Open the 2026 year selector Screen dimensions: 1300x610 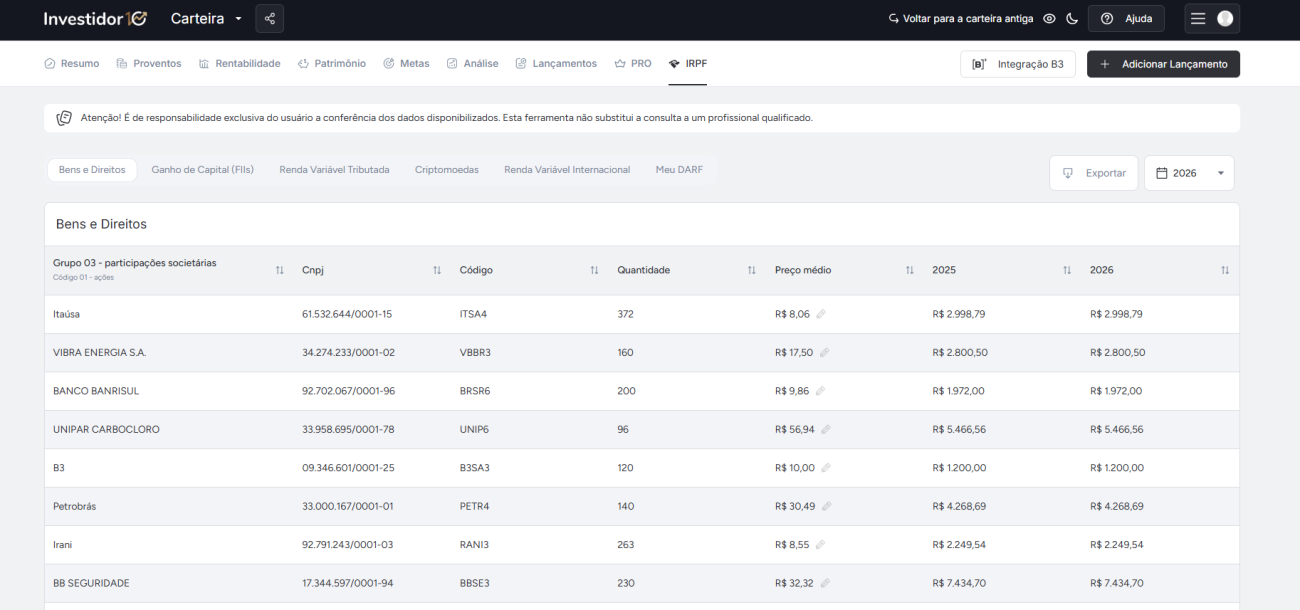pyautogui.click(x=1188, y=173)
